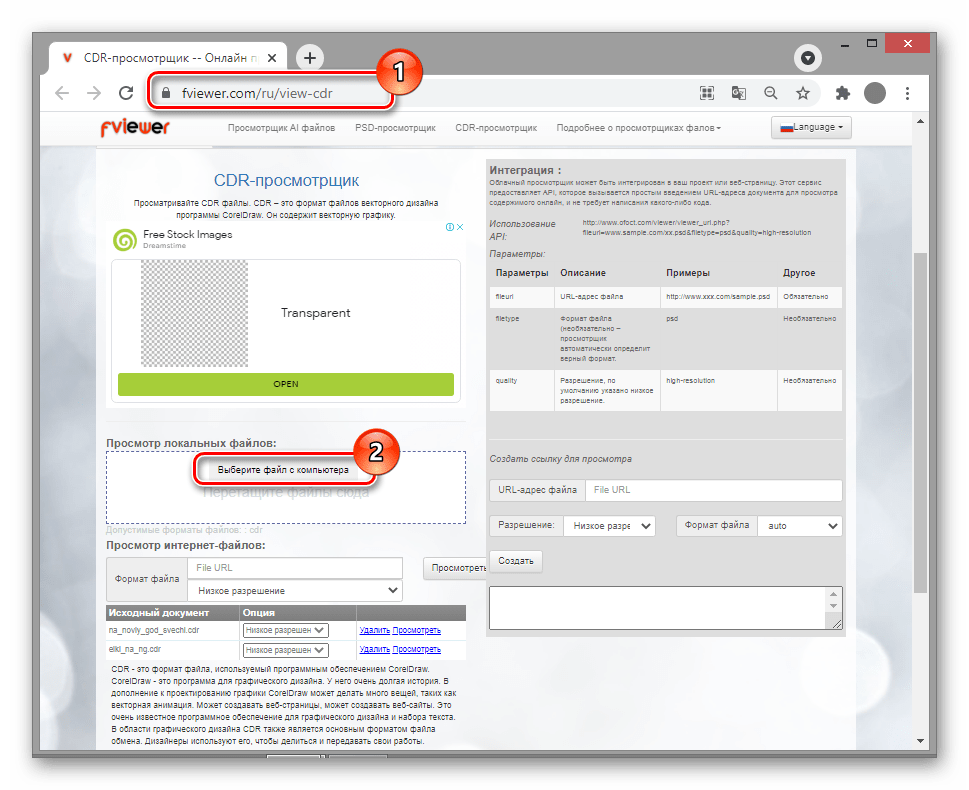Click the CDR-просмотрщик page heading
The width and height of the screenshot is (969, 790).
pyautogui.click(x=286, y=181)
